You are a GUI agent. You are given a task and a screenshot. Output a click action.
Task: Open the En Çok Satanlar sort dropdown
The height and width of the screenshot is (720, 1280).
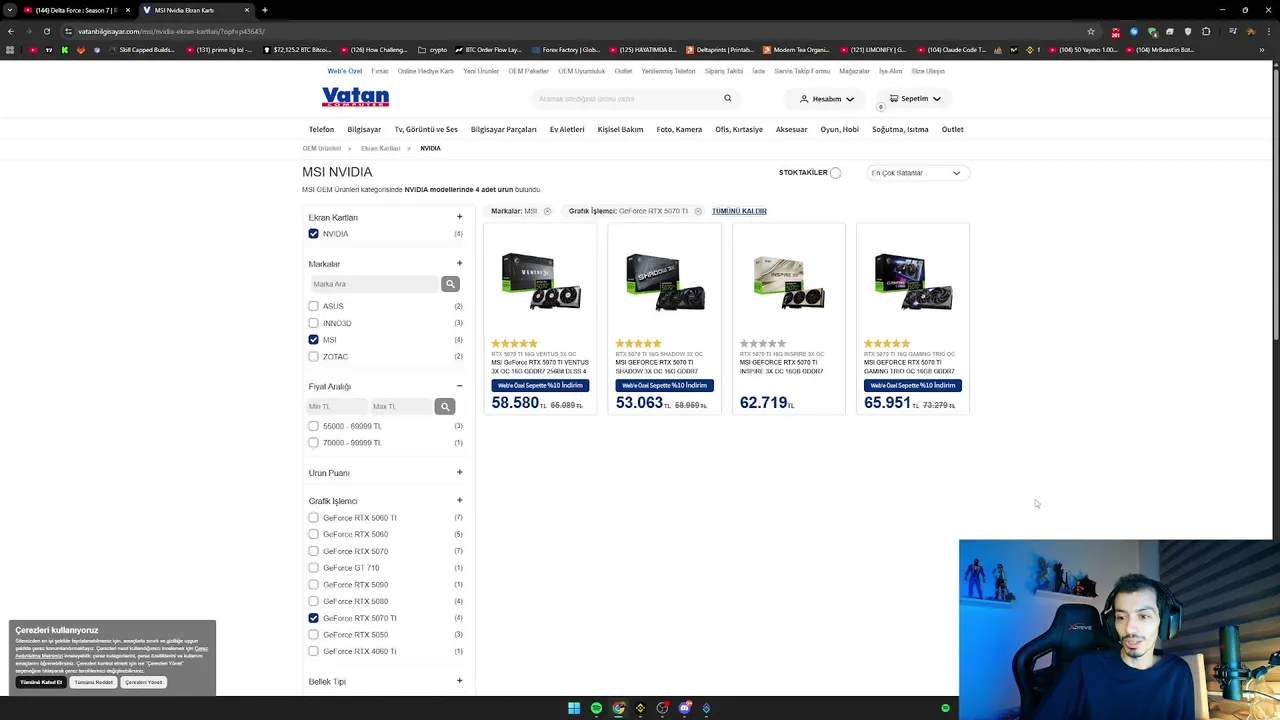pos(916,173)
